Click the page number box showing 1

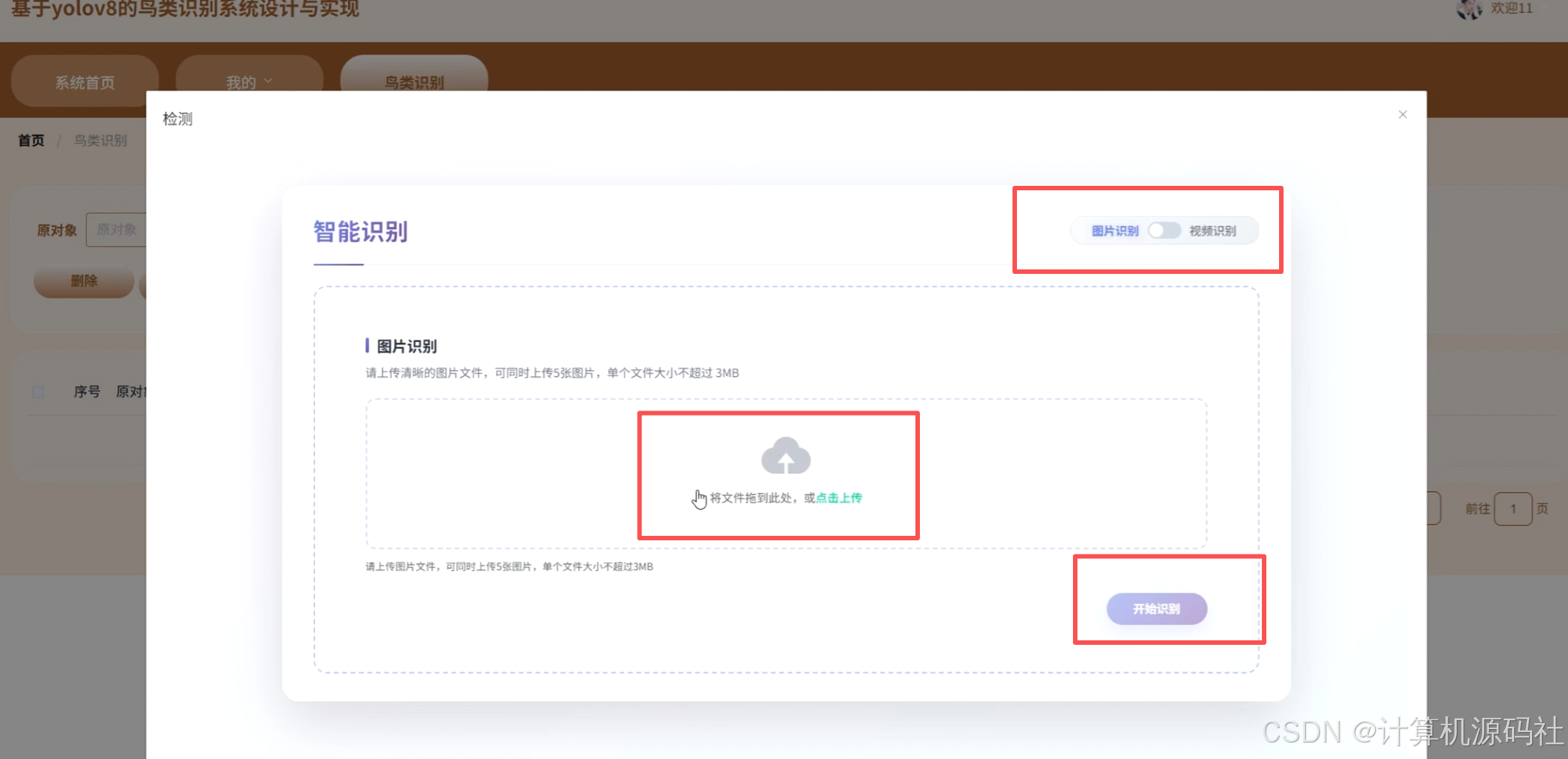click(1513, 508)
